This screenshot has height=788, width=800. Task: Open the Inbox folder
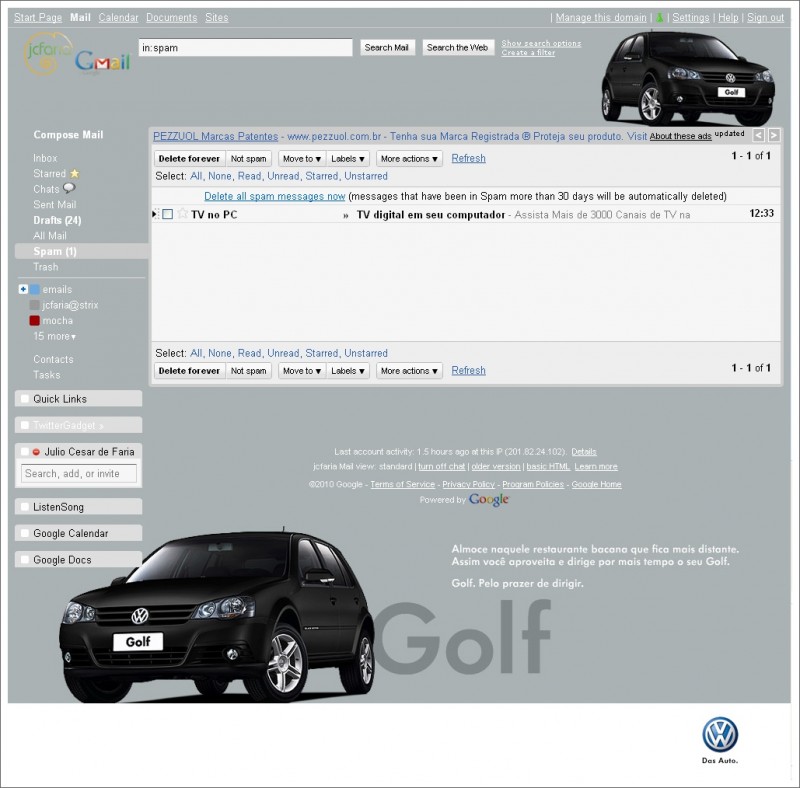pyautogui.click(x=45, y=158)
